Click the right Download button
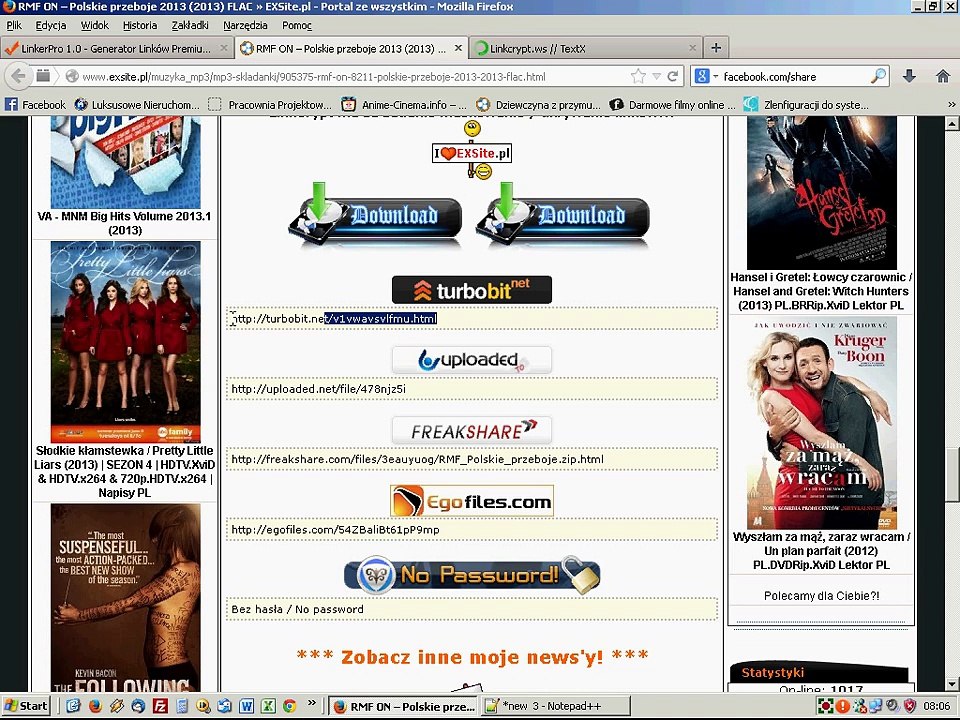This screenshot has height=720, width=960. pos(562,215)
